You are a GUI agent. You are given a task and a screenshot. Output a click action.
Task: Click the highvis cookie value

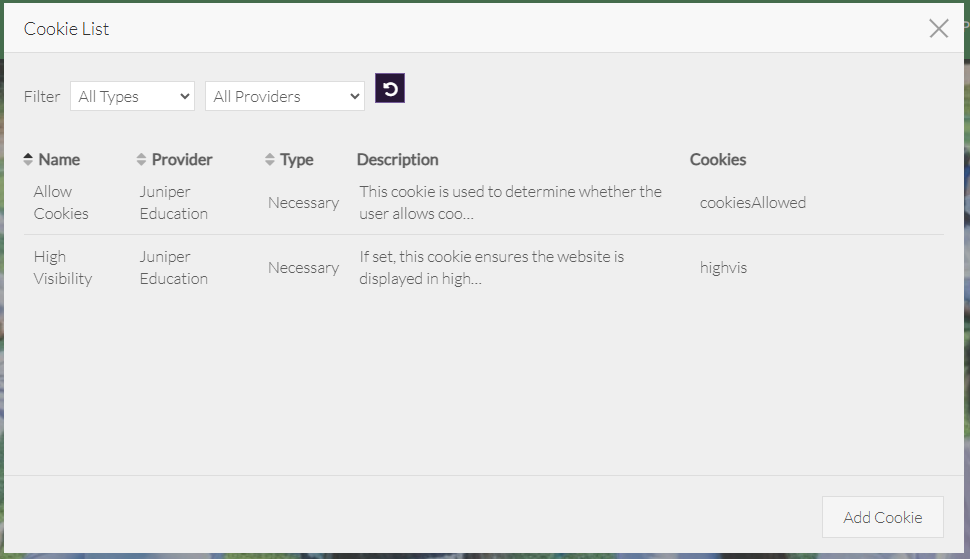pos(723,267)
